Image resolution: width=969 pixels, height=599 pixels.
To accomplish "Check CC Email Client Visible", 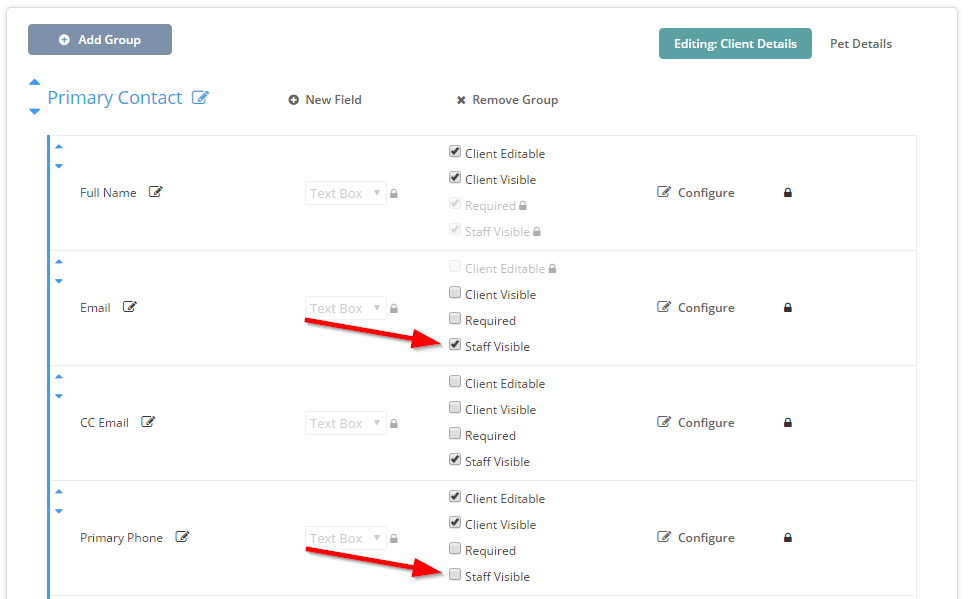I will (x=455, y=407).
